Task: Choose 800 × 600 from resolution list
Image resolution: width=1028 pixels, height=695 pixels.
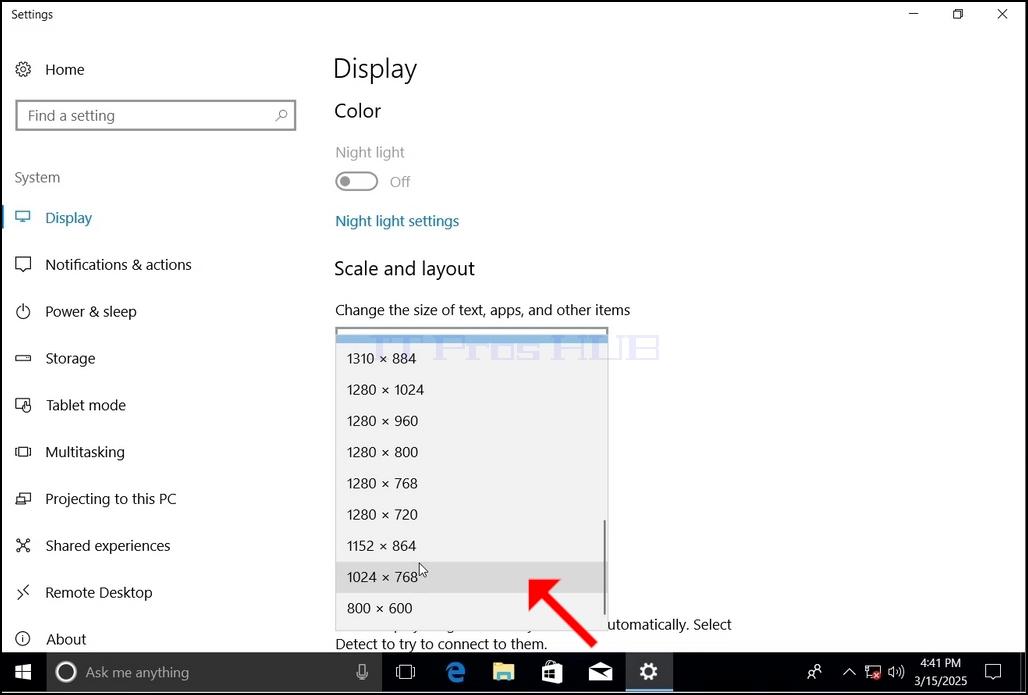Action: tap(471, 608)
